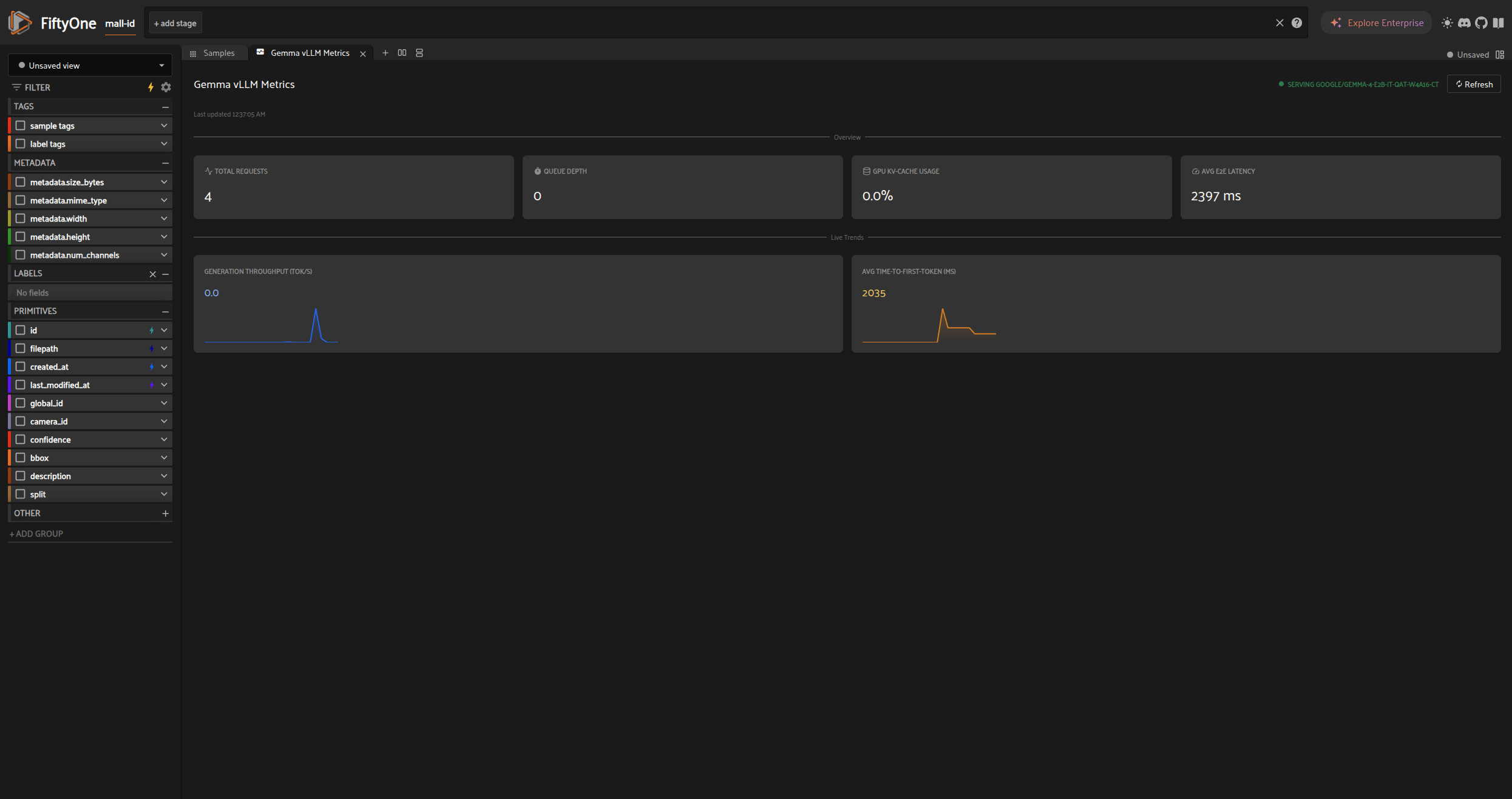This screenshot has width=1512, height=799.
Task: Click the Last updated timestamp text
Action: tap(229, 114)
